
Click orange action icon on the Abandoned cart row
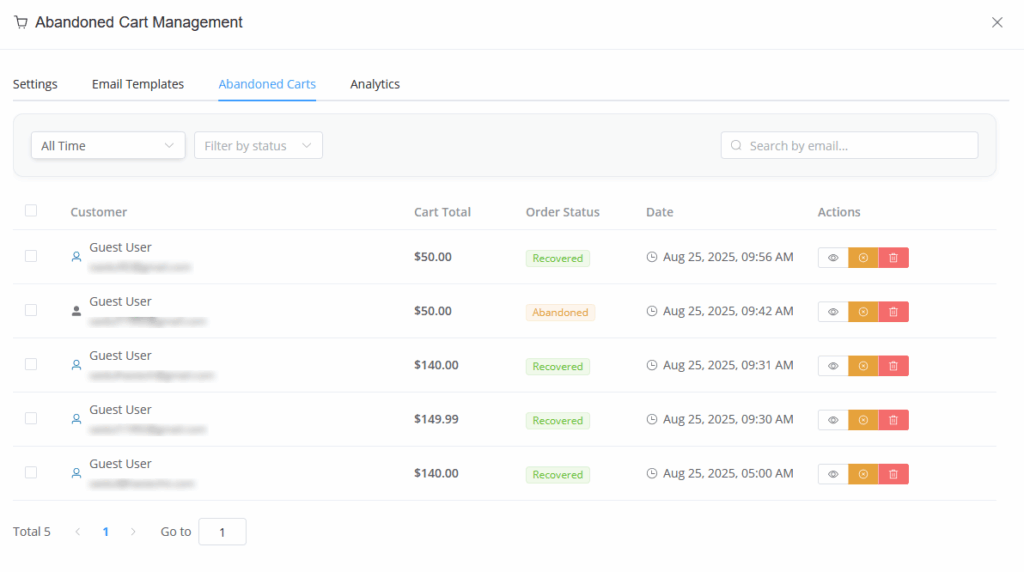click(863, 312)
